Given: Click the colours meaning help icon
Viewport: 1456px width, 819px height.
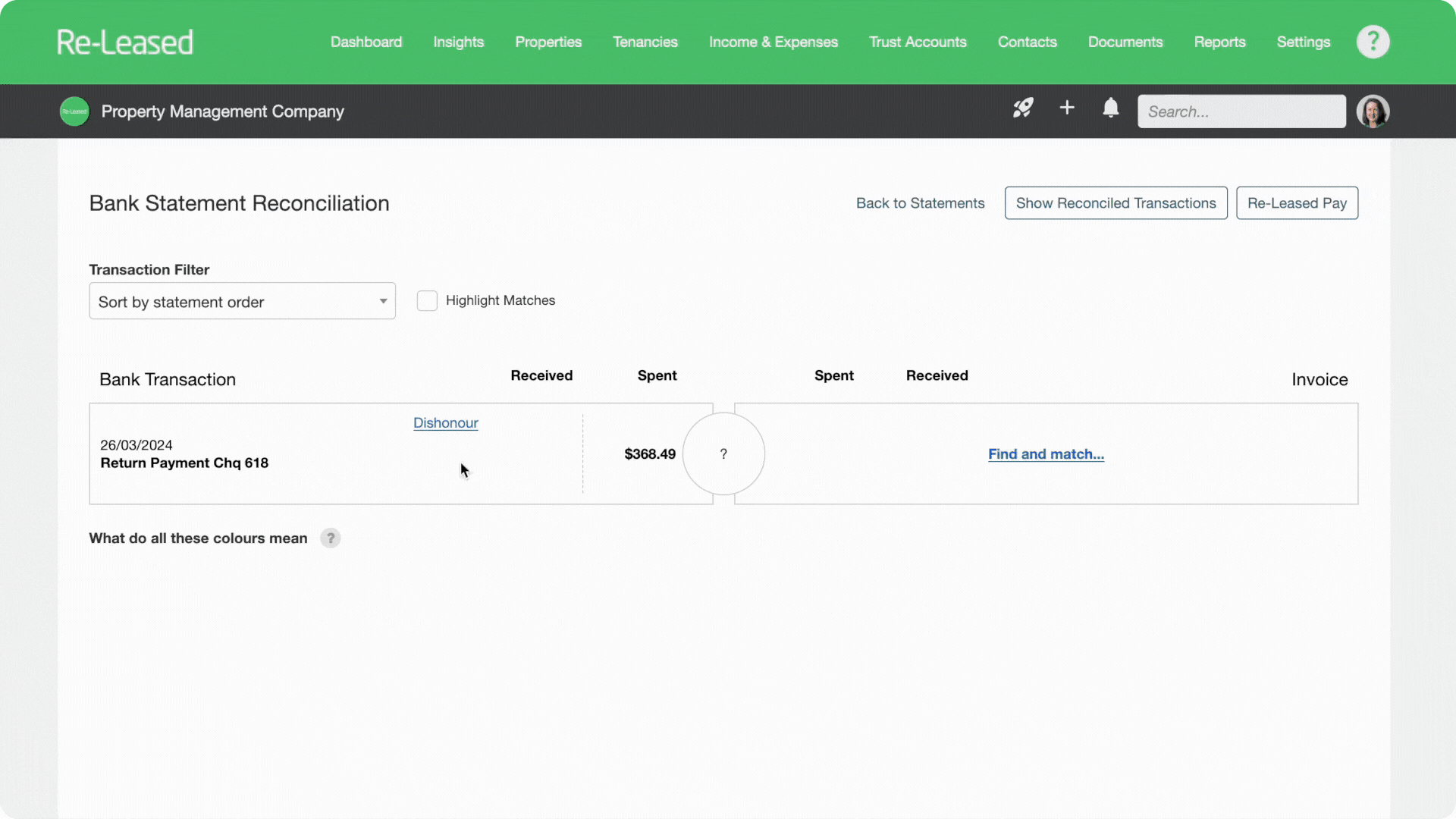Looking at the screenshot, I should click(x=331, y=538).
